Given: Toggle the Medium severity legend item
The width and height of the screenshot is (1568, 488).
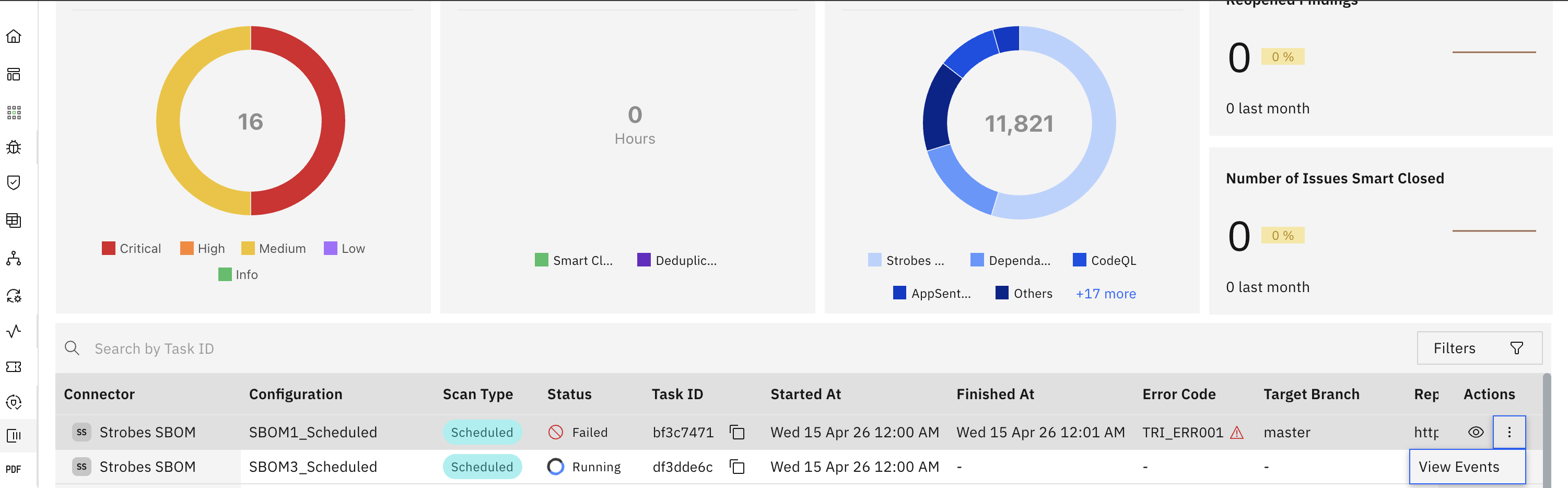Looking at the screenshot, I should (273, 249).
